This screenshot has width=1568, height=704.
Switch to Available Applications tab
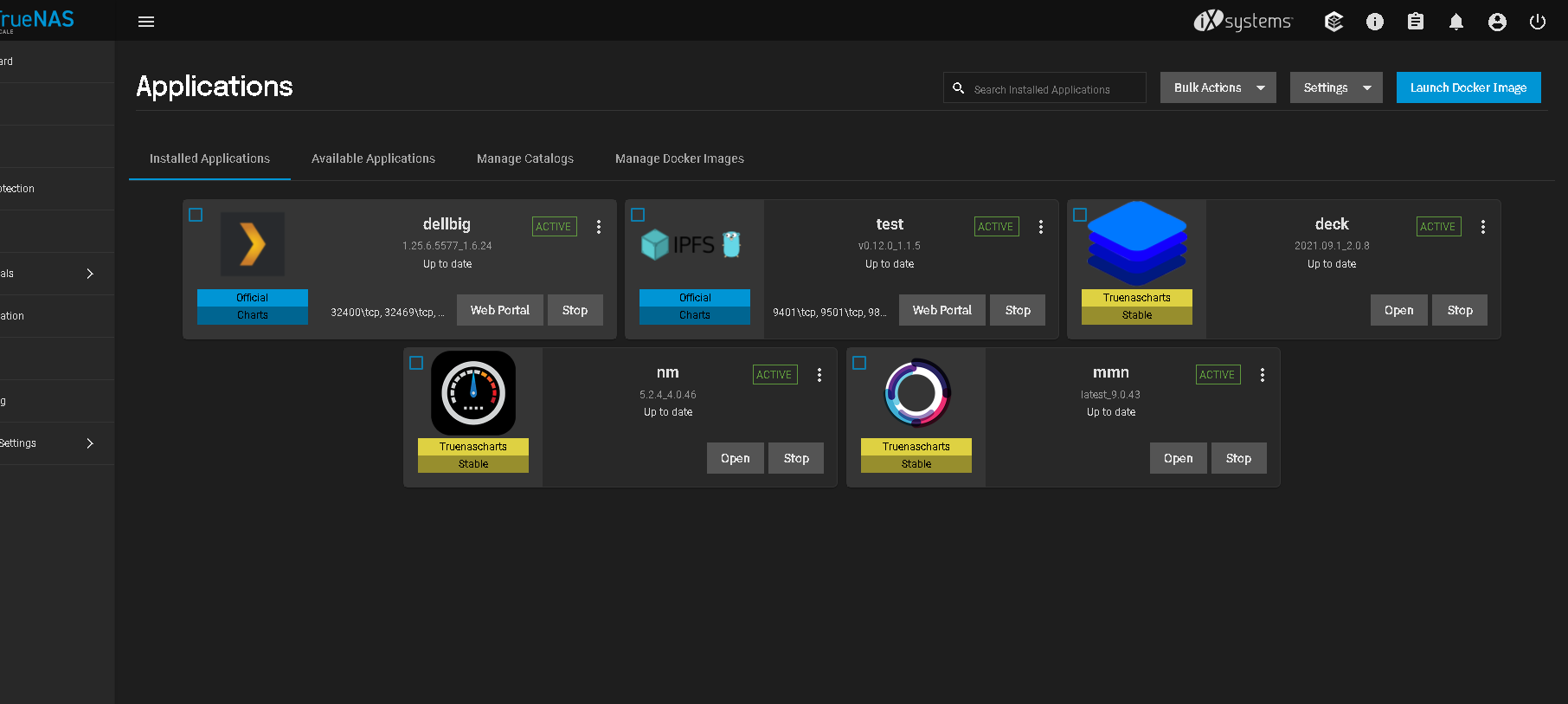373,158
